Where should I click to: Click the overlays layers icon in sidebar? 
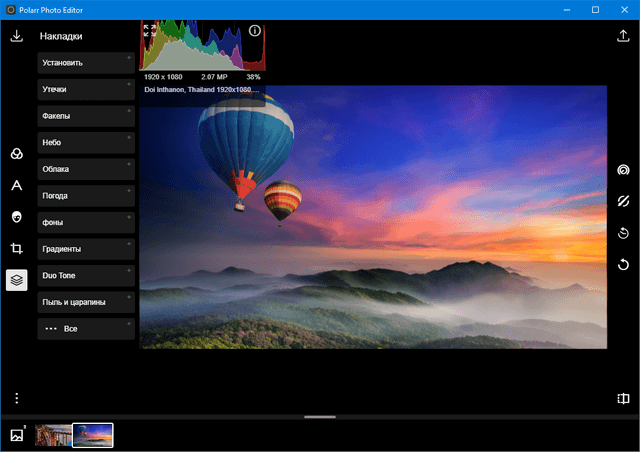pos(16,280)
